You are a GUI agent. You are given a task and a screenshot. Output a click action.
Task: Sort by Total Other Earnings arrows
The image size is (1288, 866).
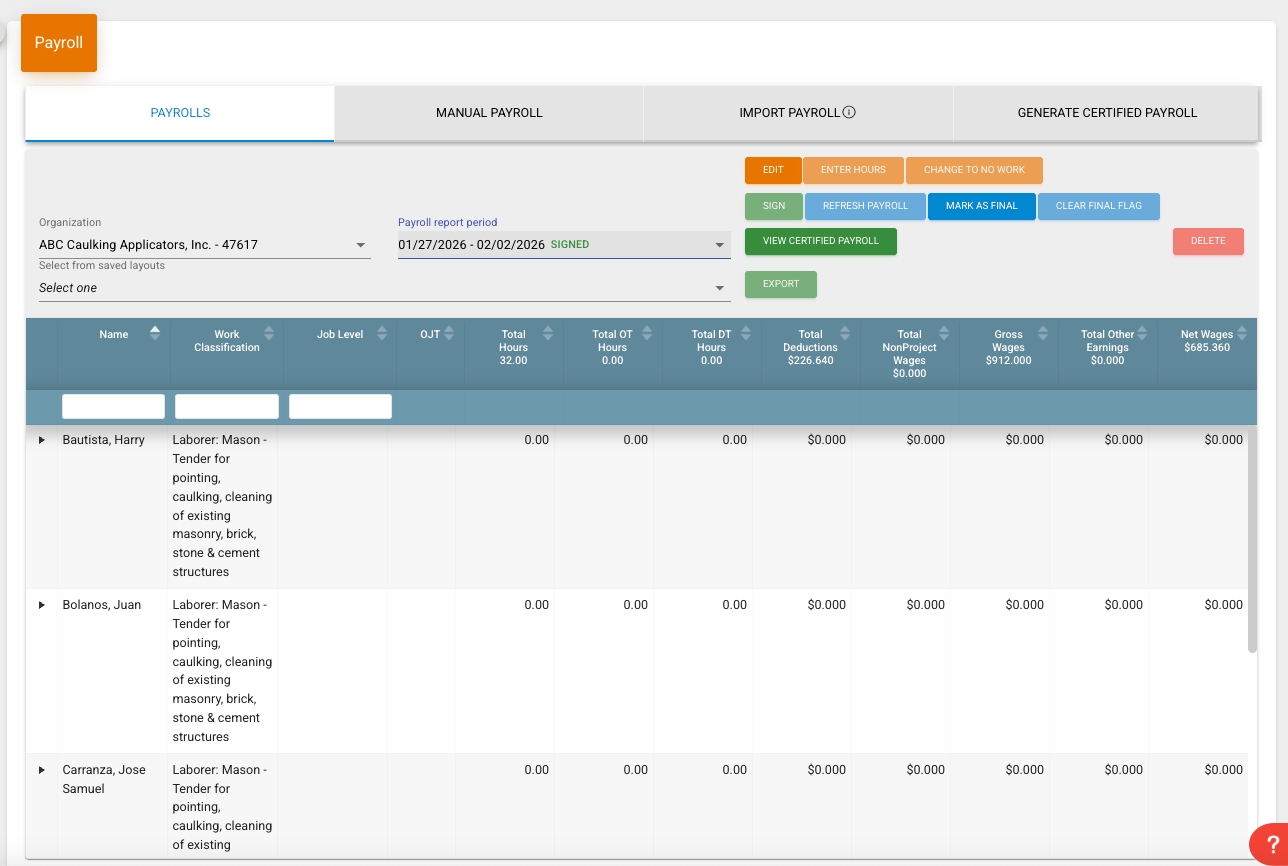click(1142, 334)
